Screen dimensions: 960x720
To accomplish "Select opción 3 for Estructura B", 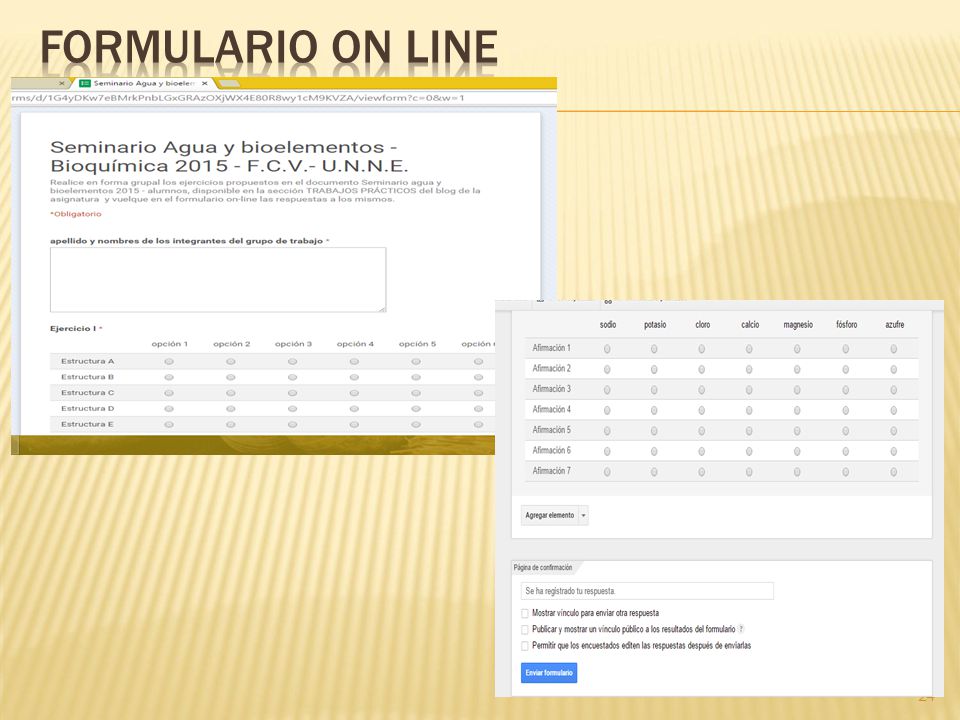I will pos(293,377).
